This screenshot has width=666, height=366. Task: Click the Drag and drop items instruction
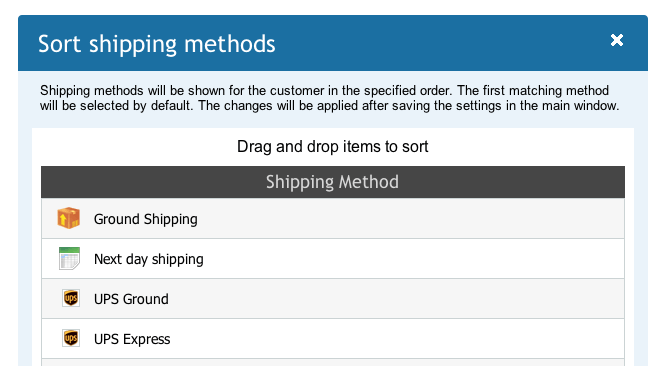[x=333, y=146]
